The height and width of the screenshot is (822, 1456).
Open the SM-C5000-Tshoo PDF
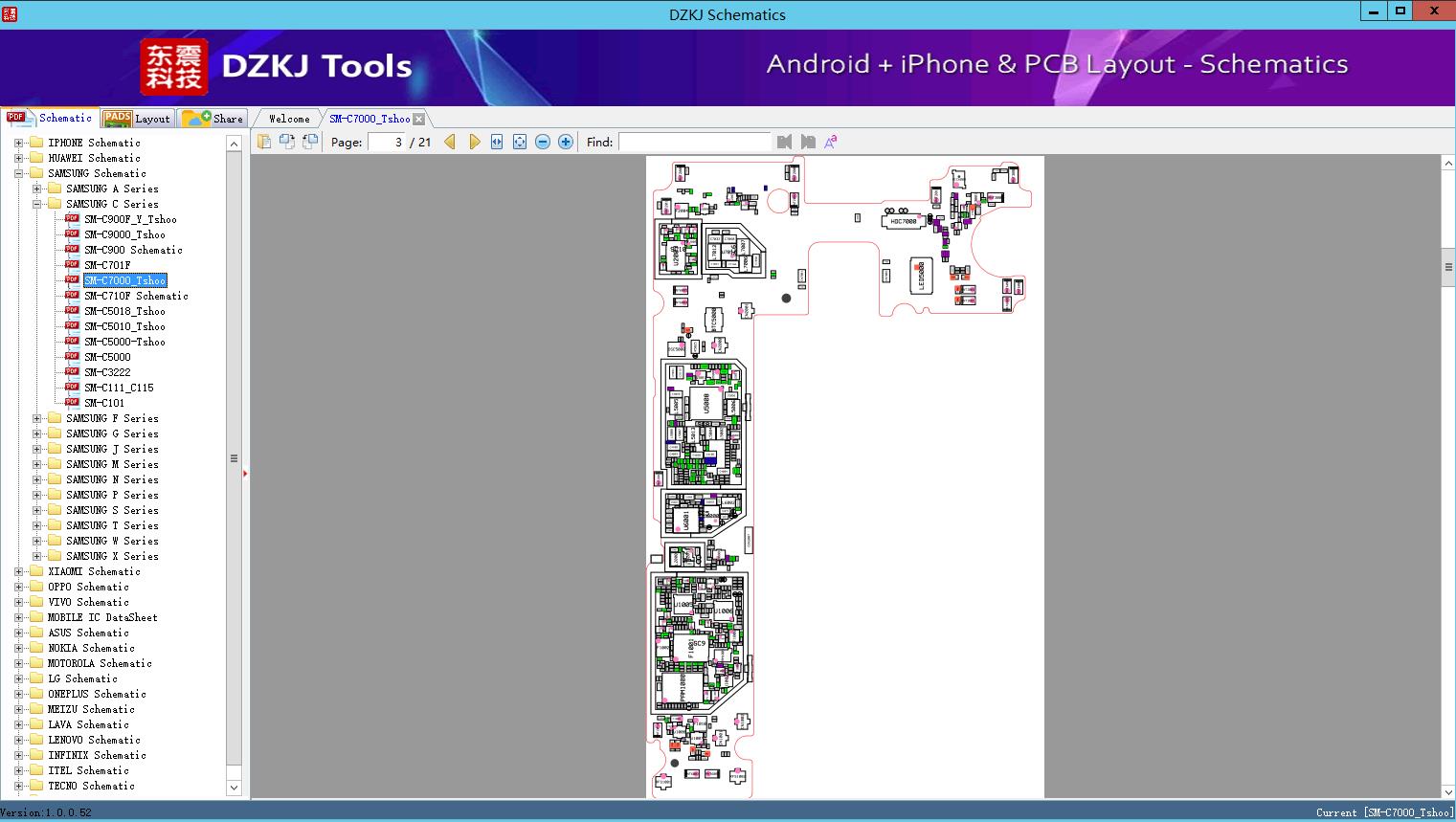[124, 342]
